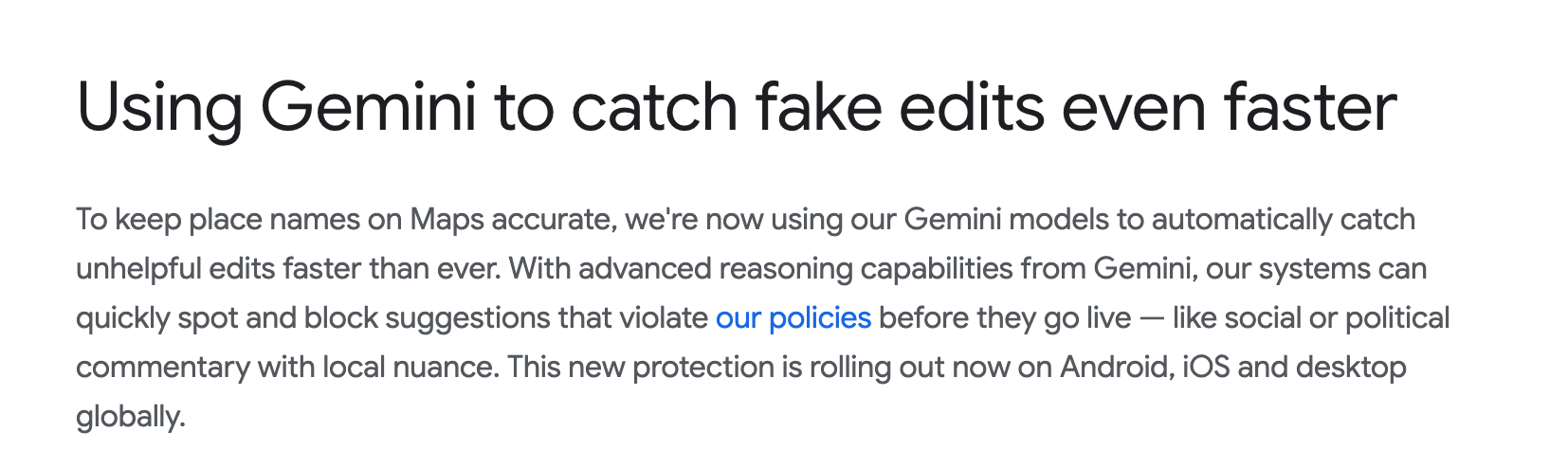The height and width of the screenshot is (468, 1568).
Task: Click the word "globally" ending the paragraph
Action: point(129,417)
